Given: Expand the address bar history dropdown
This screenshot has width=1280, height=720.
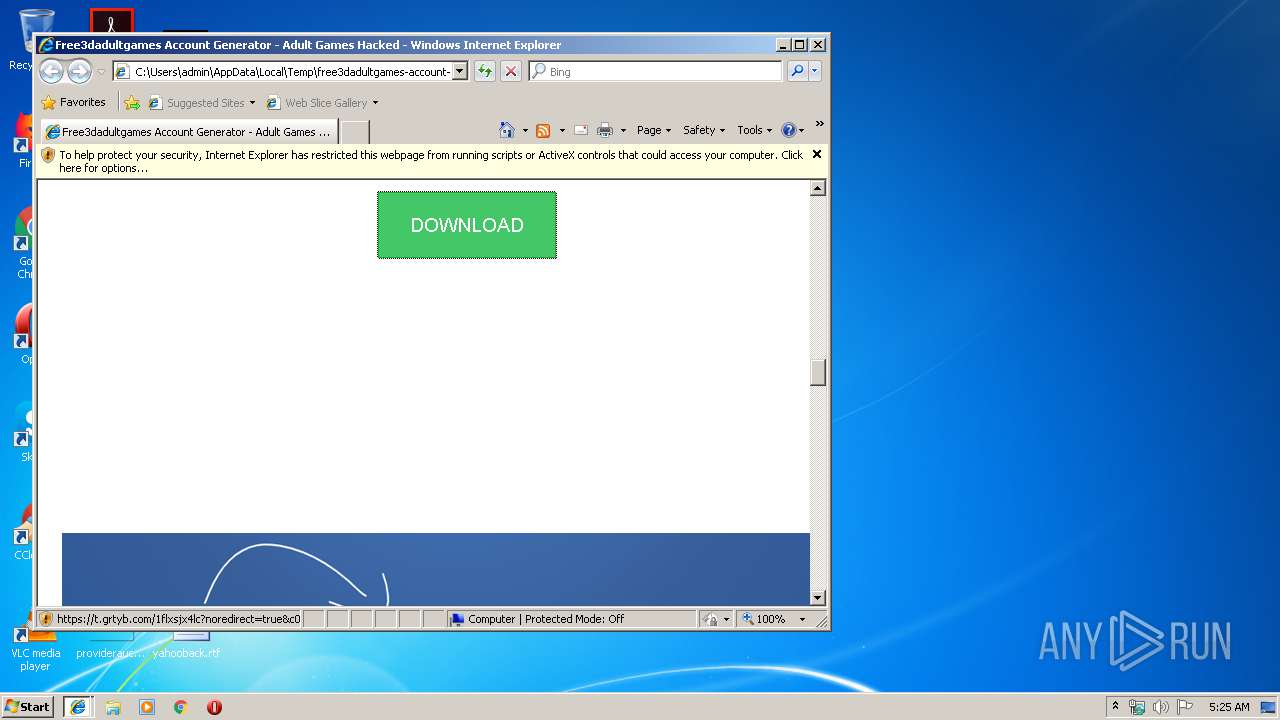Looking at the screenshot, I should click(460, 72).
